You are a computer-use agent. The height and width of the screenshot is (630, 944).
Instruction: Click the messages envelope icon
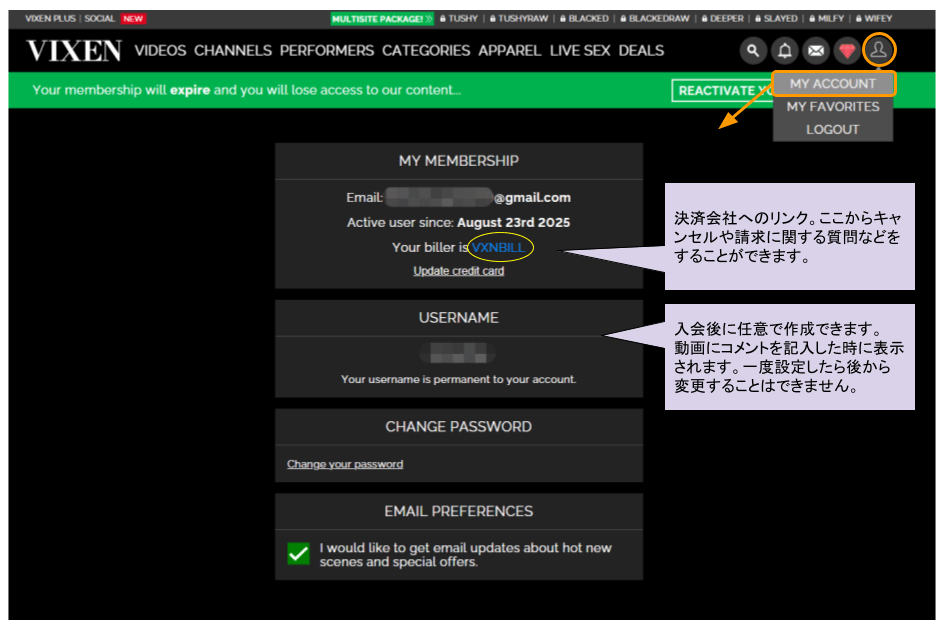tap(815, 50)
